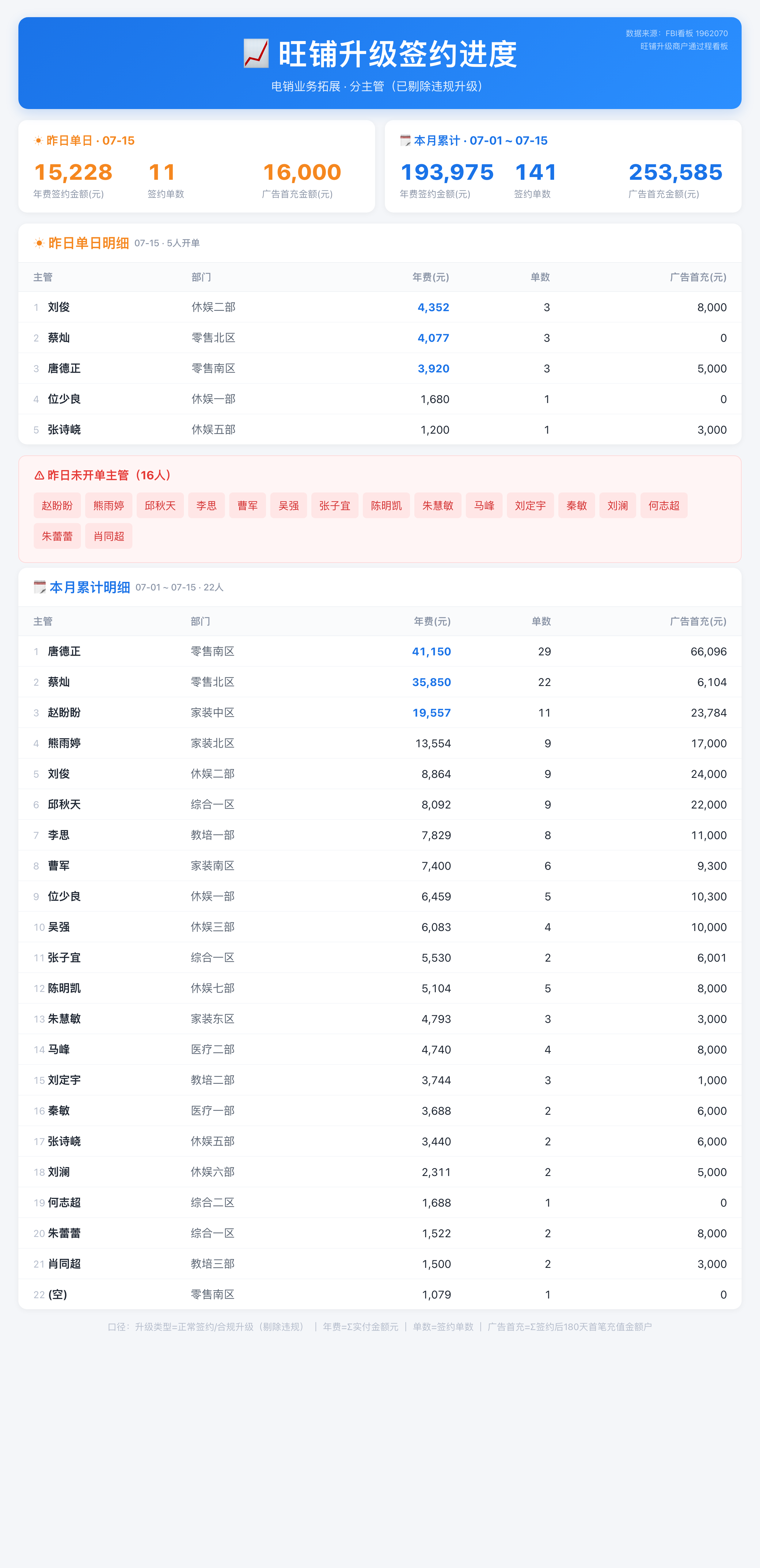Select the monthly 广告首充金额 value 253,585
The height and width of the screenshot is (1568, 760).
675,172
